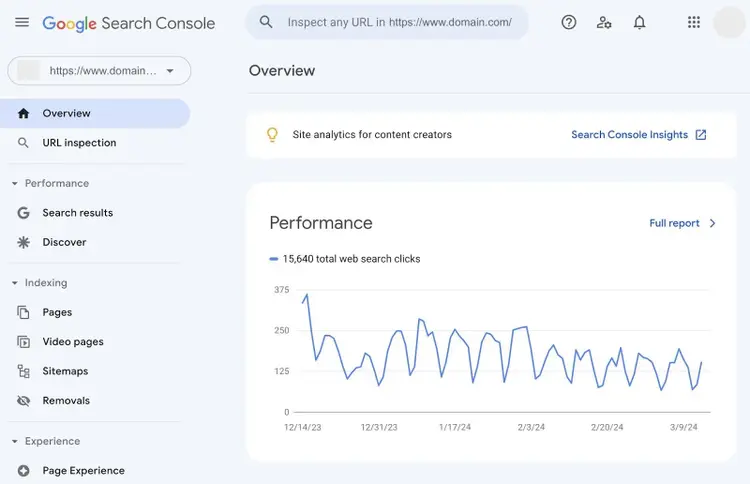Click 'Site analytics for content creators' text

(x=372, y=135)
